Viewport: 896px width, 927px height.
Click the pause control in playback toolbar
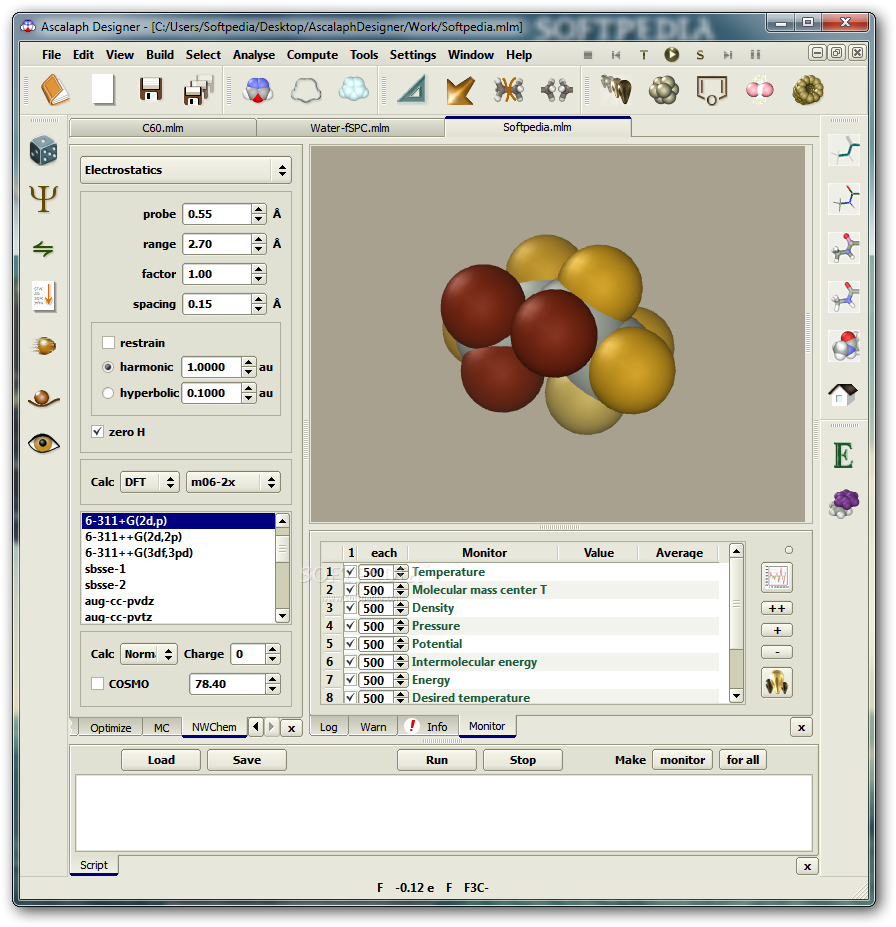point(755,55)
